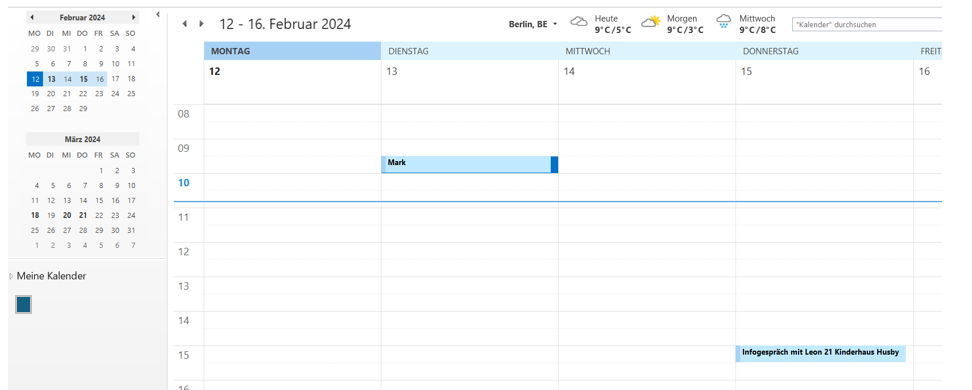Go to next week with right arrow
Viewport: 972px width, 390px height.
tap(201, 24)
